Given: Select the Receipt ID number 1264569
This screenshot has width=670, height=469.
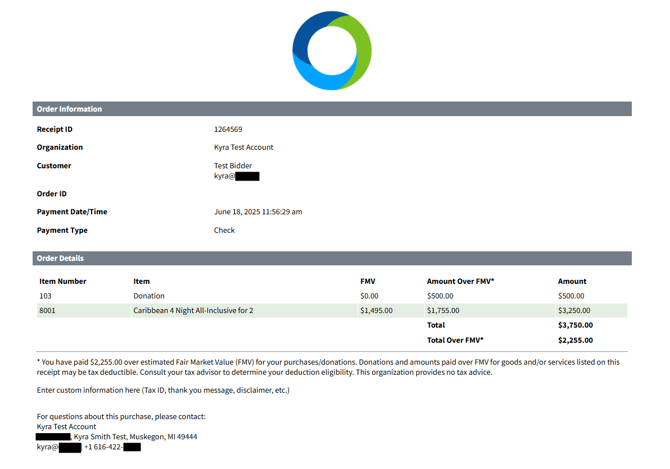Looking at the screenshot, I should tap(228, 130).
